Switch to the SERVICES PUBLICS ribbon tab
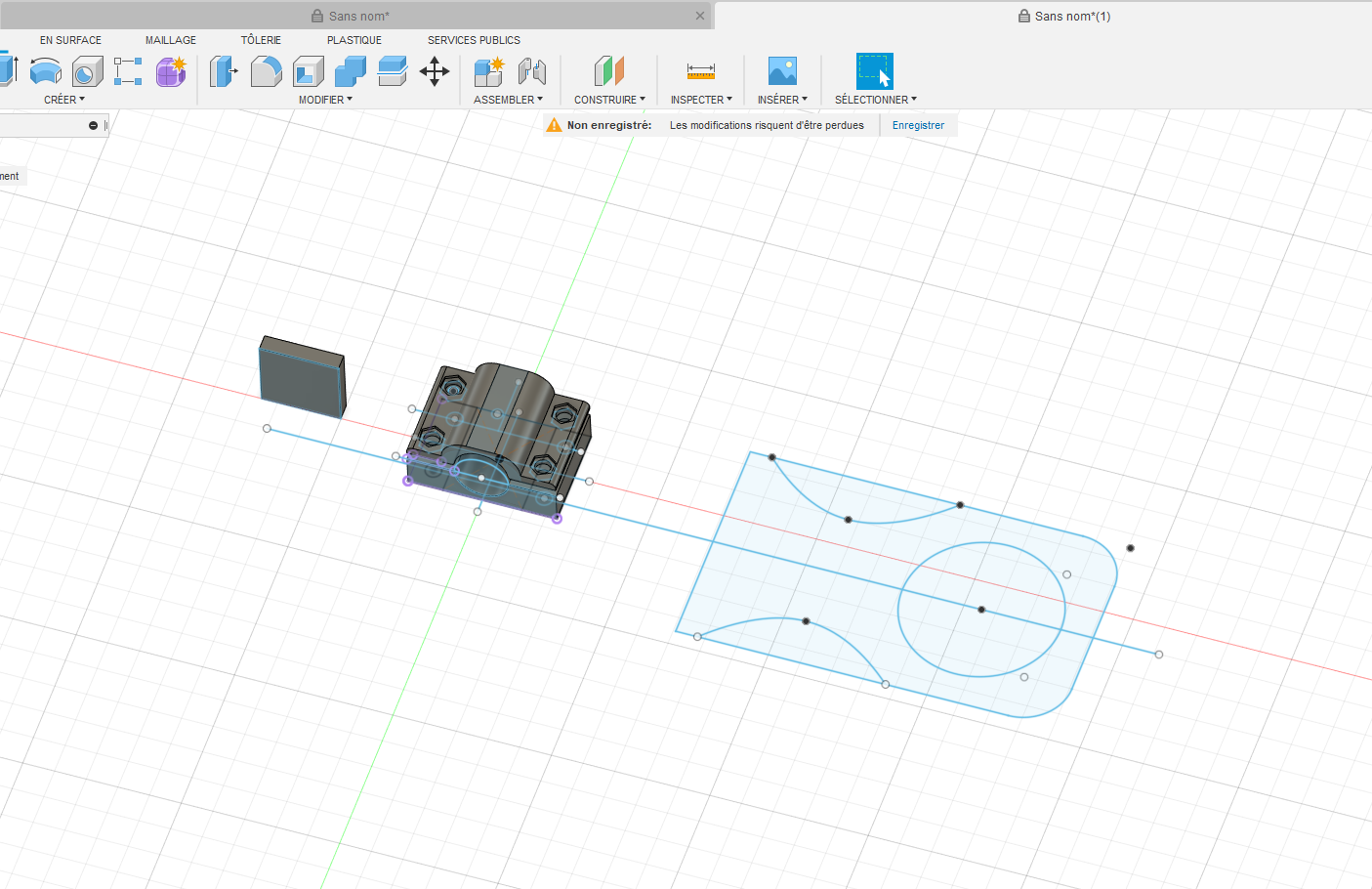Viewport: 1372px width, 889px height. (474, 40)
